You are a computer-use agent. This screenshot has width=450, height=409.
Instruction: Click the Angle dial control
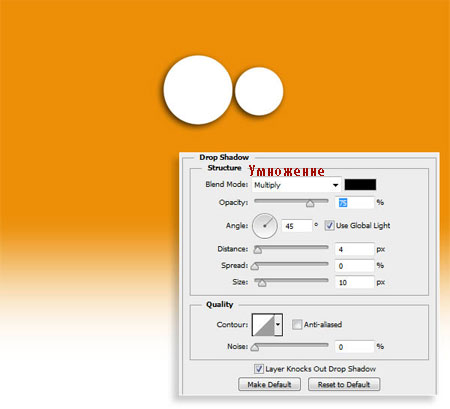[265, 226]
